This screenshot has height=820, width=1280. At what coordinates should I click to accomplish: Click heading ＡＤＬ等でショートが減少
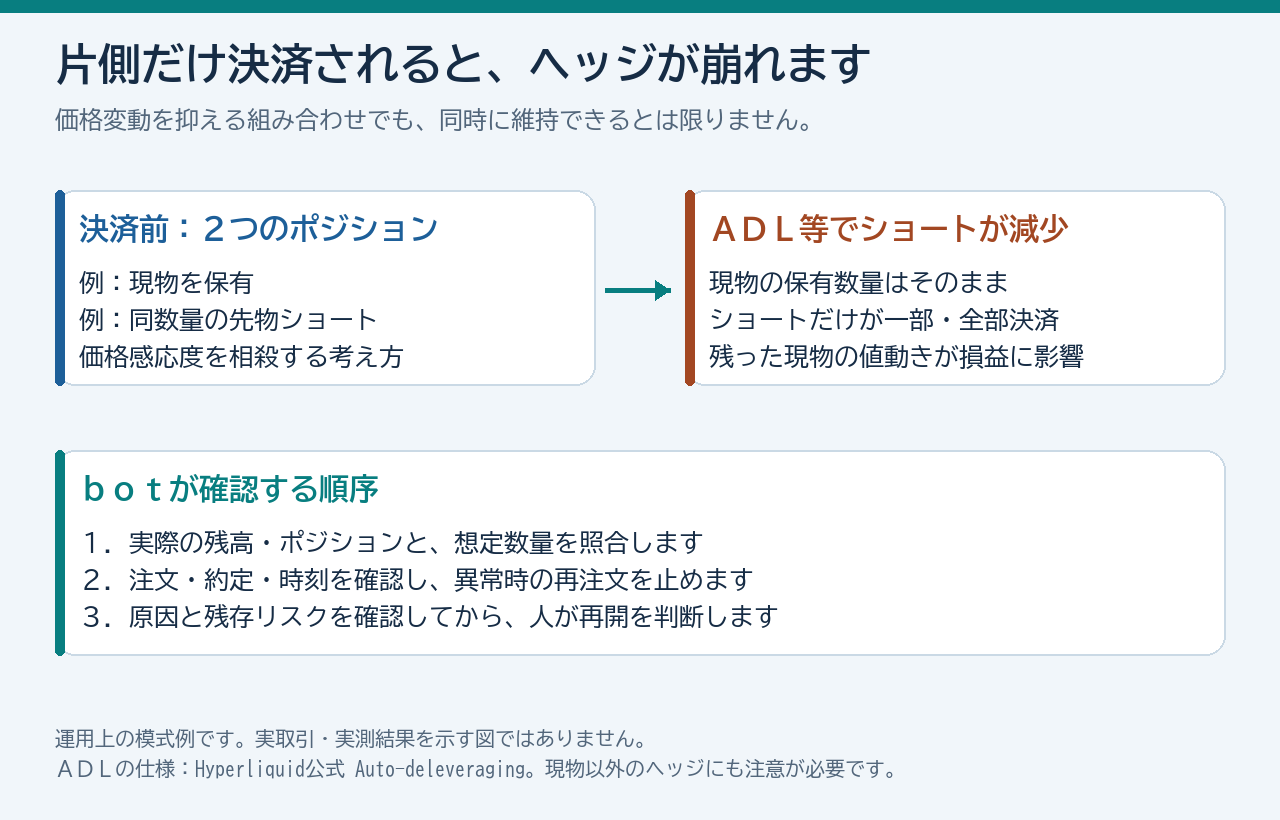888,229
